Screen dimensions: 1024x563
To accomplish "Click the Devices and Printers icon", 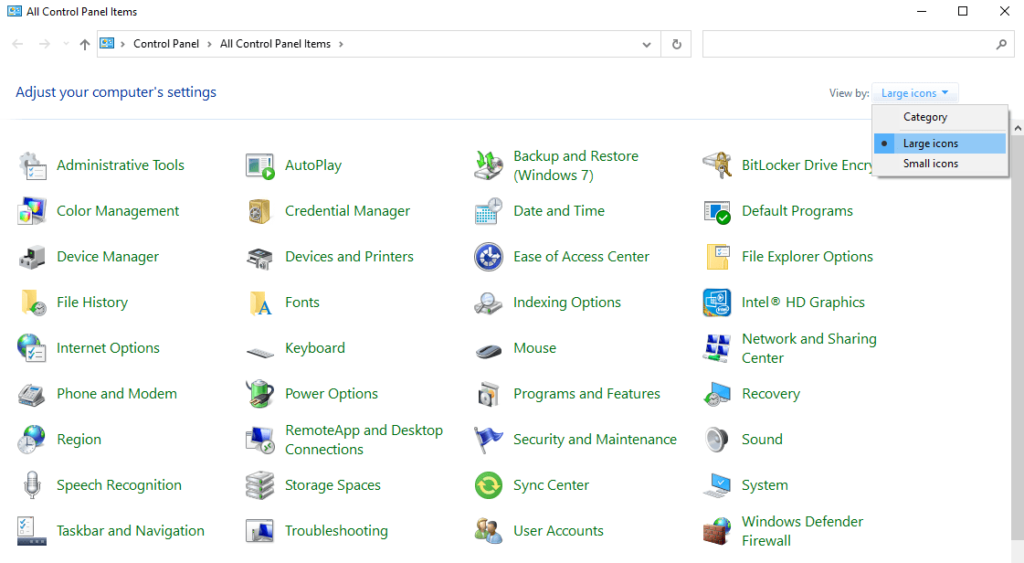I will click(x=260, y=257).
